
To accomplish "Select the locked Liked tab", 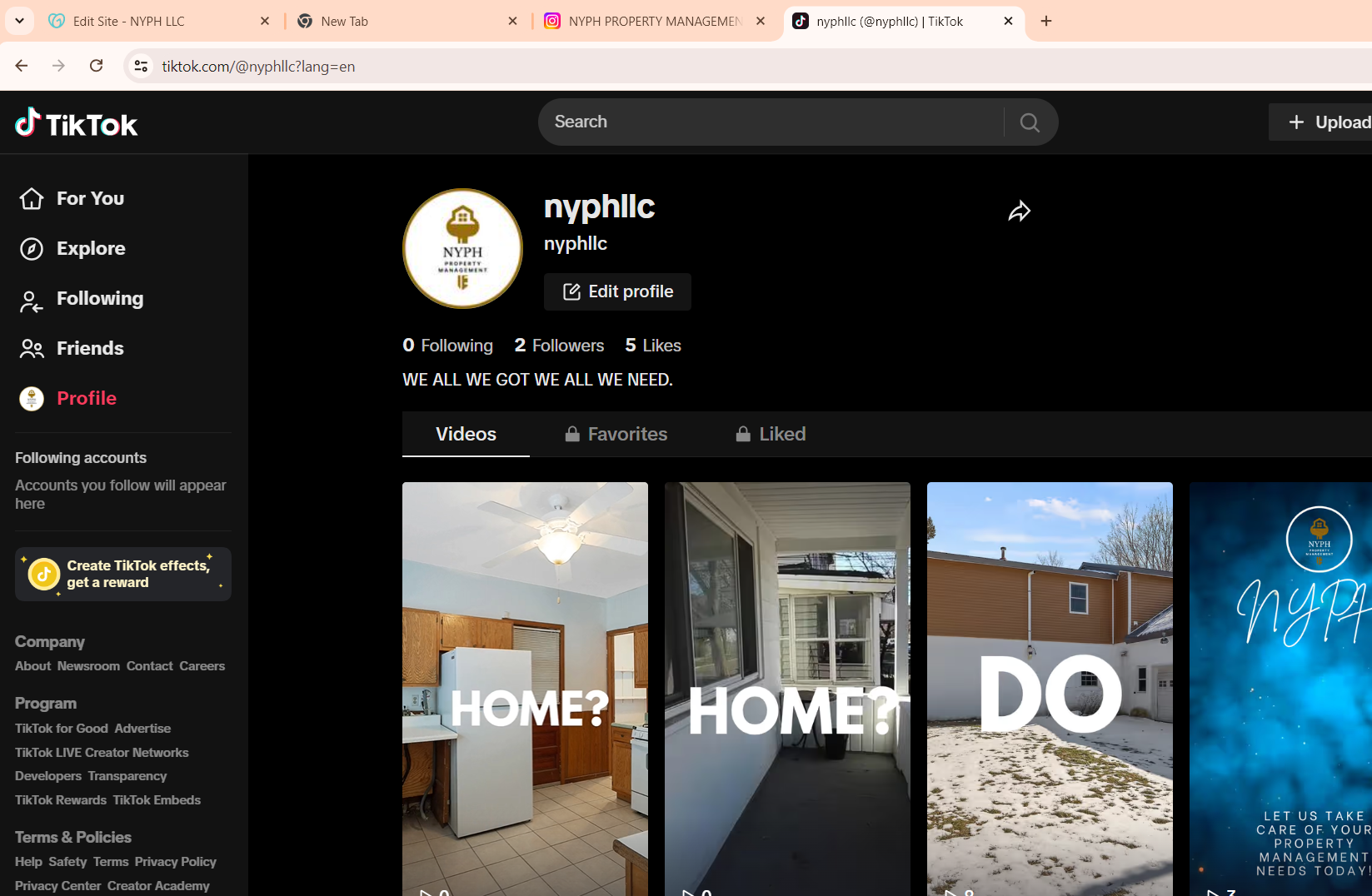I will point(771,434).
